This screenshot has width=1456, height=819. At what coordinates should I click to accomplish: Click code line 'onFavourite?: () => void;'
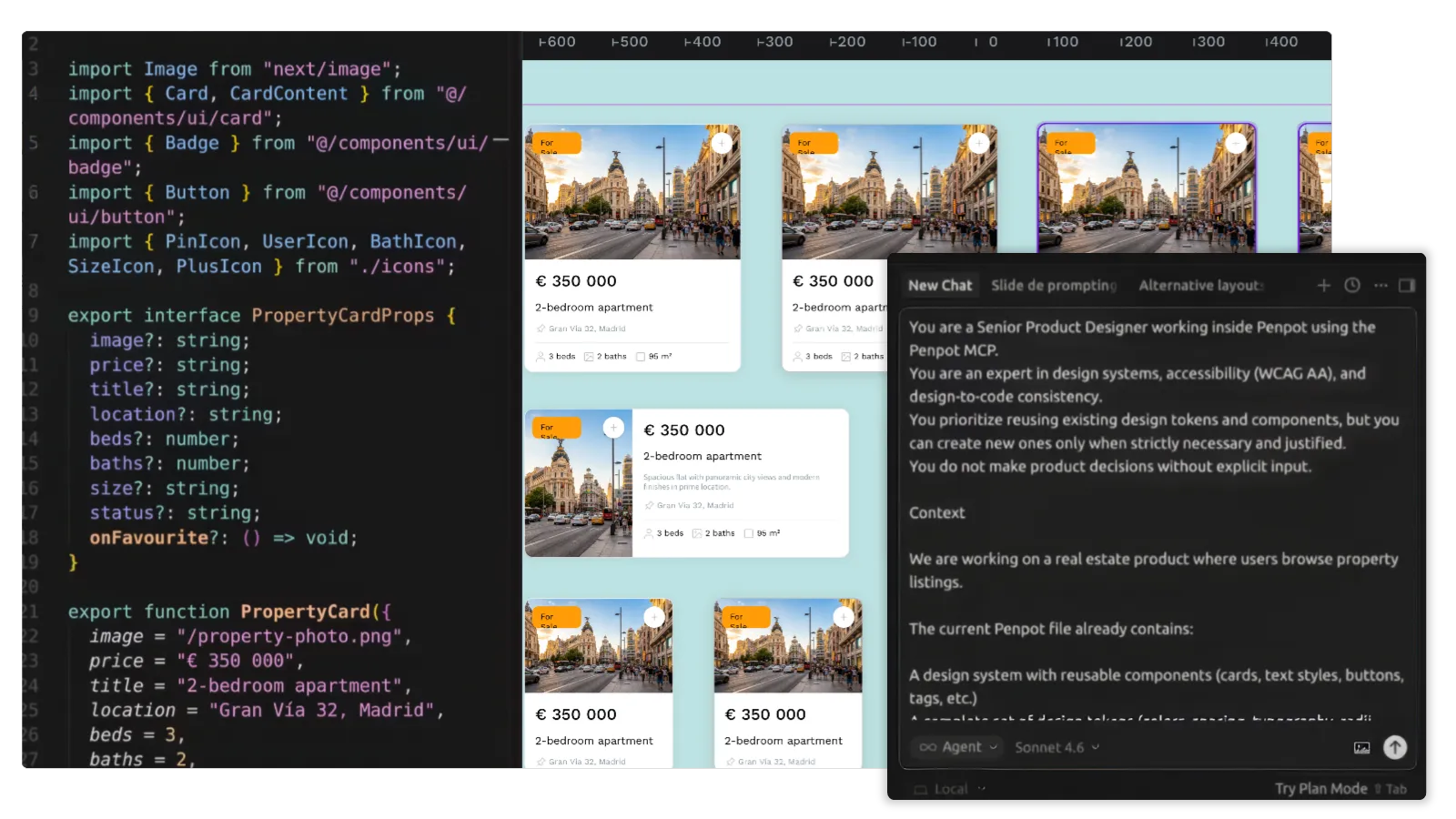(x=224, y=538)
